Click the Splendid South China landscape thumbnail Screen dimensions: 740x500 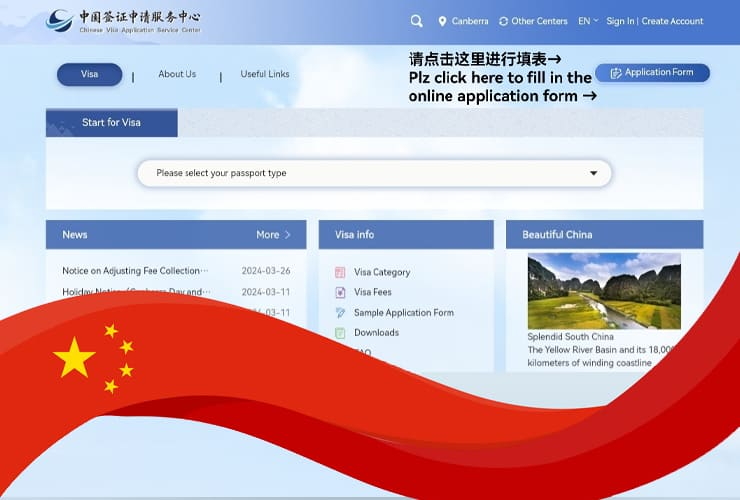pos(604,291)
